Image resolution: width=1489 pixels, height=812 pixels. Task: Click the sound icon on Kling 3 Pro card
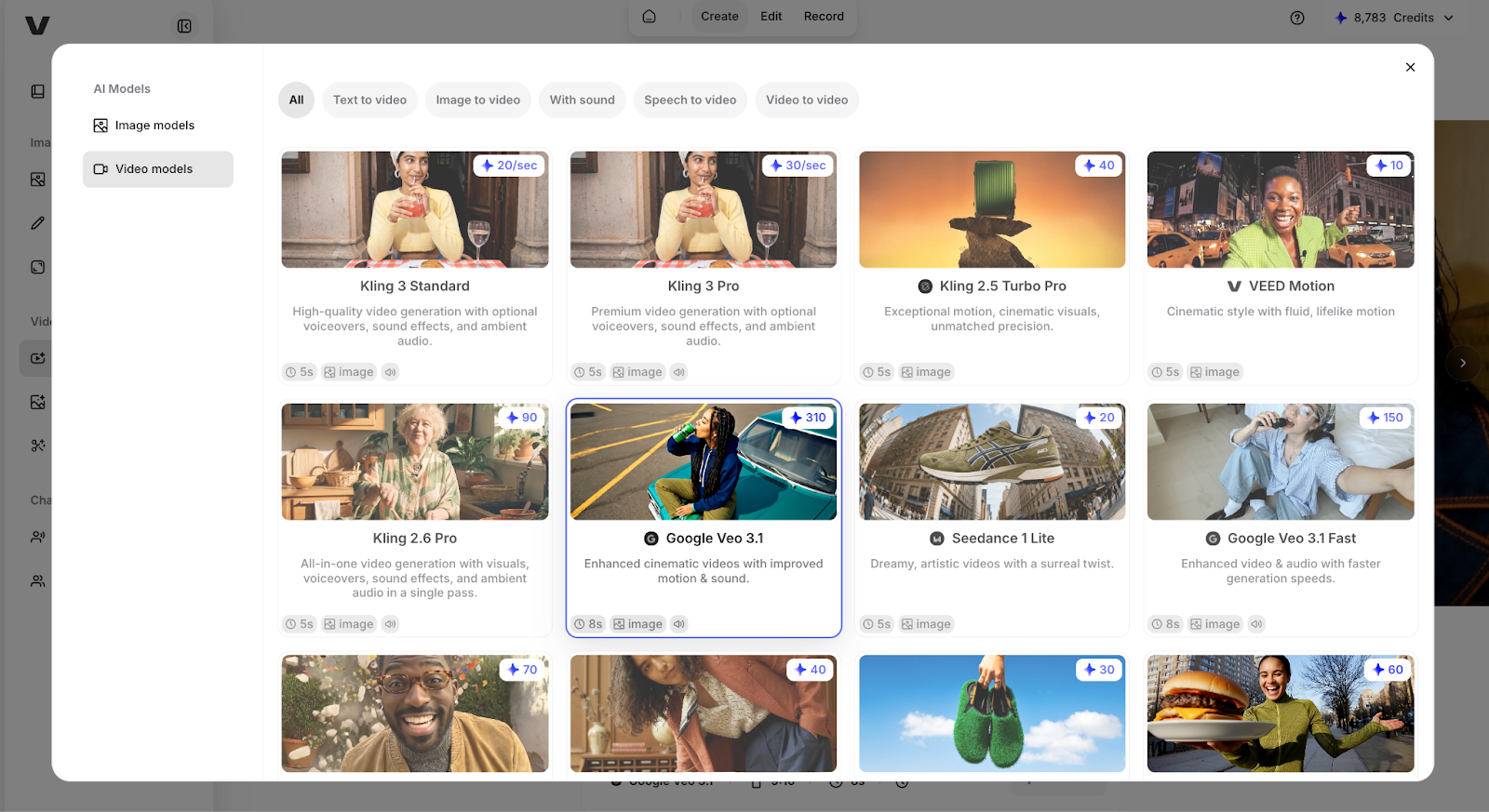pyautogui.click(x=679, y=372)
